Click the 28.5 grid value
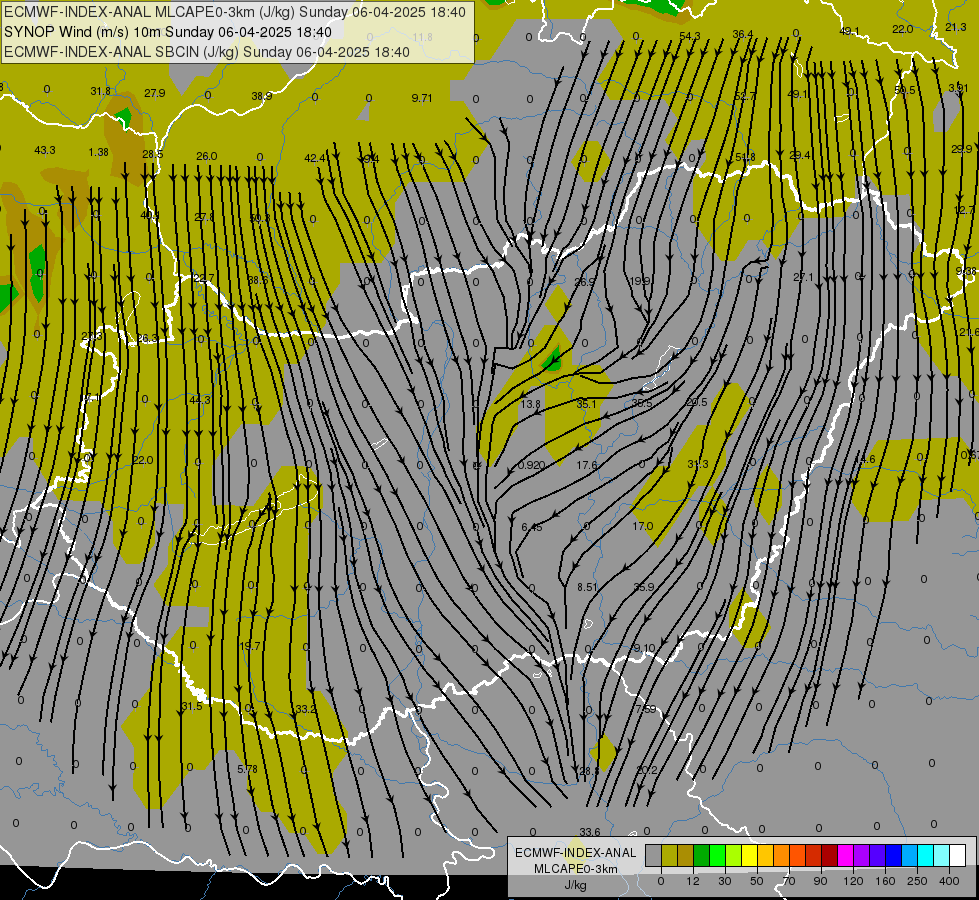979x900 pixels. (152, 154)
